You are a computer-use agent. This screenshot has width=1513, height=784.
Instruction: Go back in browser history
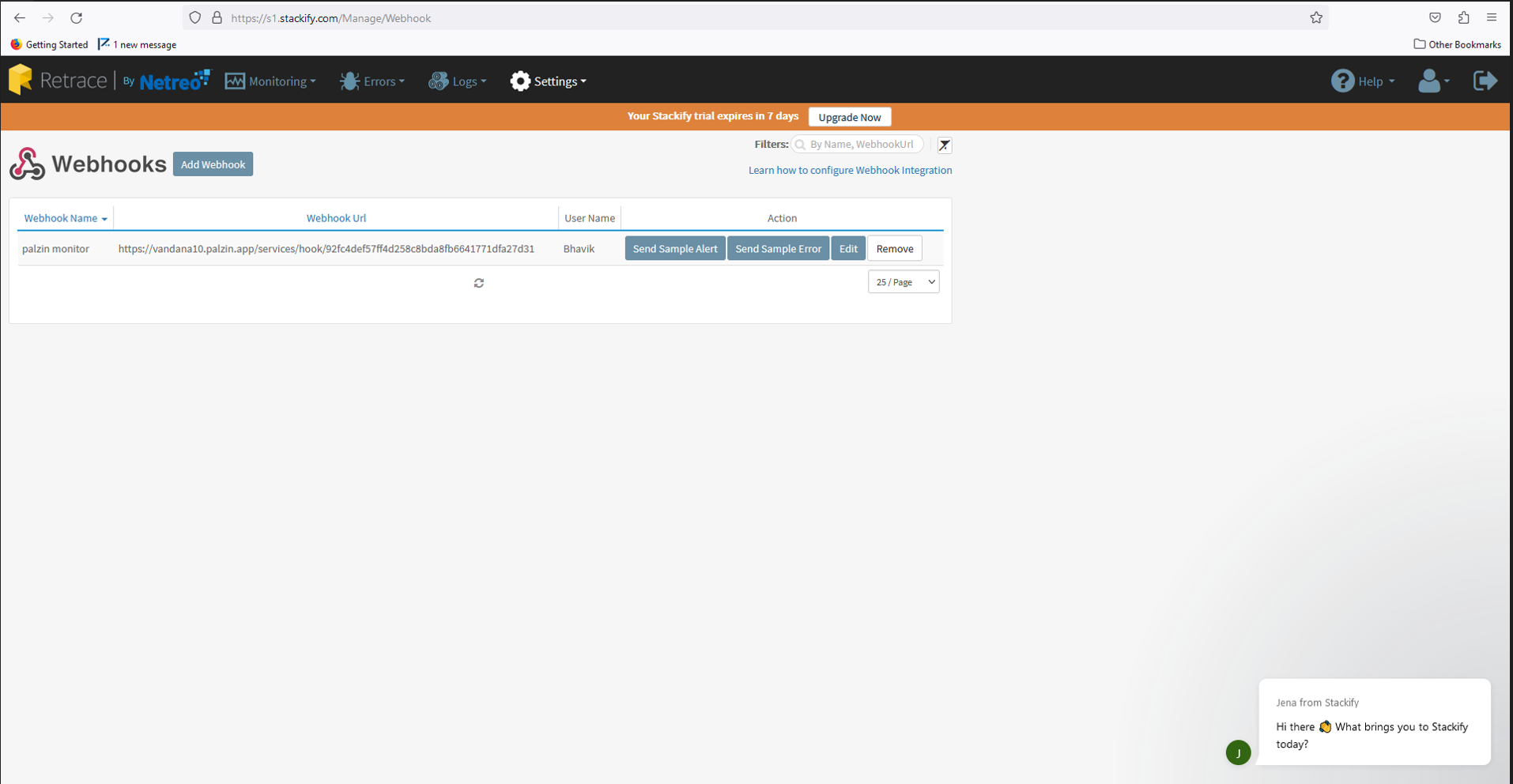(20, 17)
